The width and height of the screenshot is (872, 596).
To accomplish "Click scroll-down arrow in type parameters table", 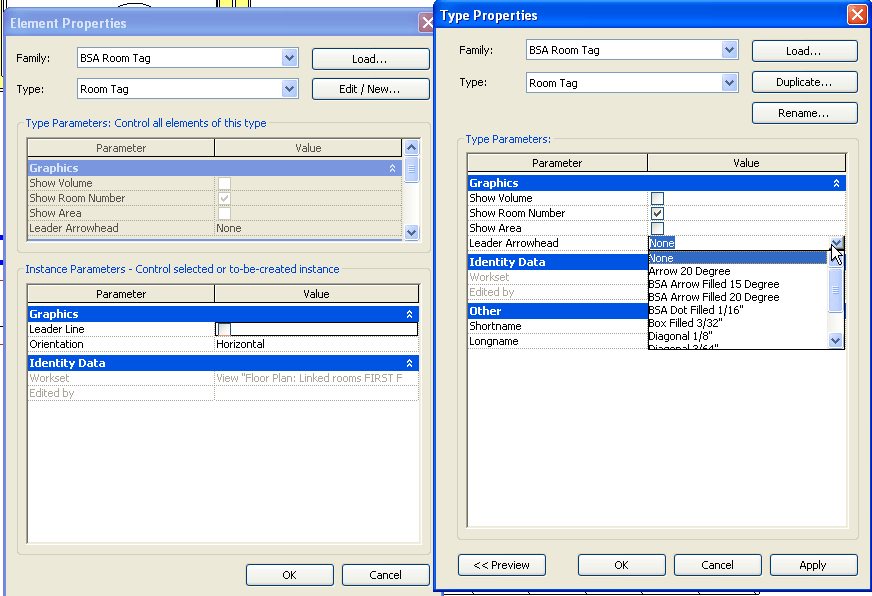I will point(412,232).
